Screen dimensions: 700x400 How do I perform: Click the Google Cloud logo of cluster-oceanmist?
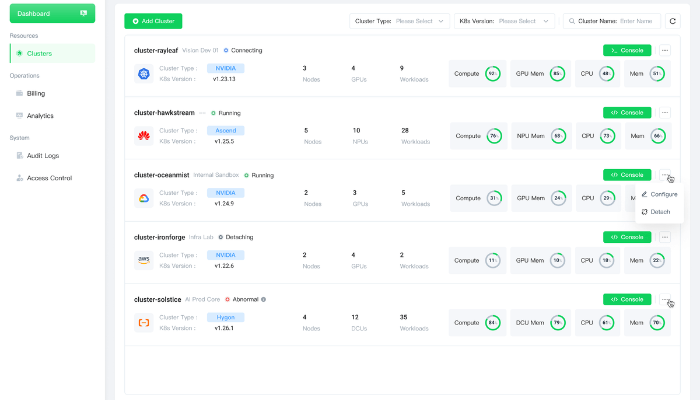pos(143,198)
